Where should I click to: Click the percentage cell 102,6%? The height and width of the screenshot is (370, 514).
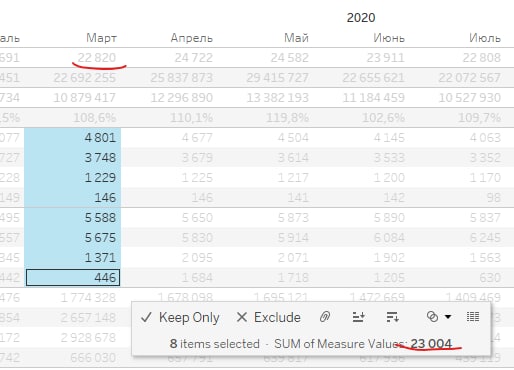383,118
